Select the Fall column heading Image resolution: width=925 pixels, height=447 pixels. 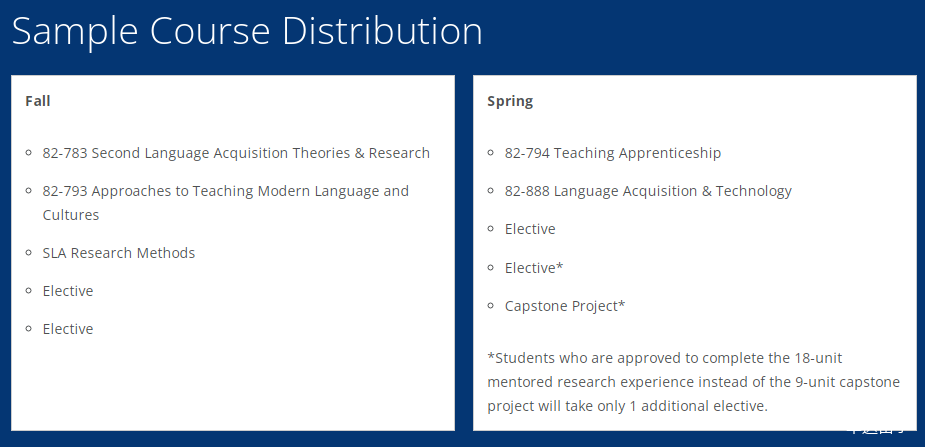pos(38,101)
